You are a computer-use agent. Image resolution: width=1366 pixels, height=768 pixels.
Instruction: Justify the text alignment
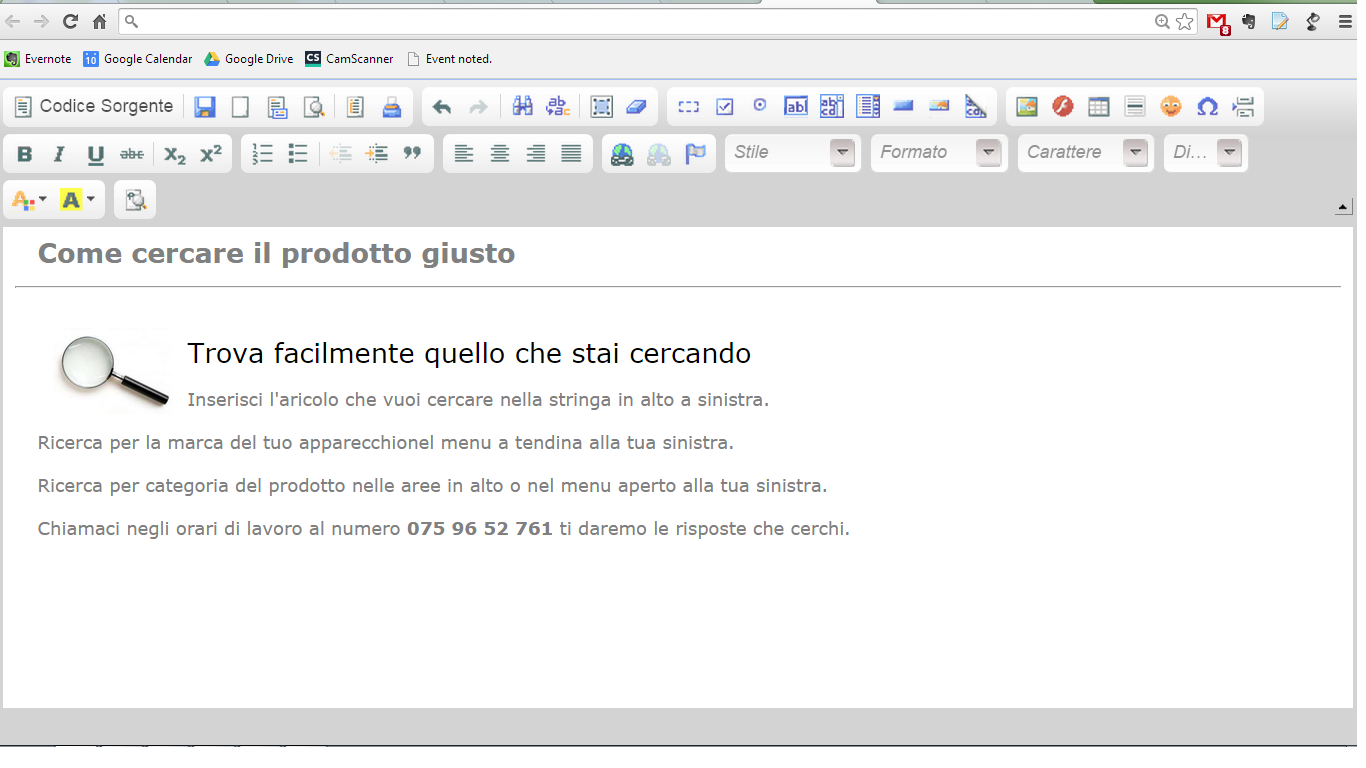(572, 154)
